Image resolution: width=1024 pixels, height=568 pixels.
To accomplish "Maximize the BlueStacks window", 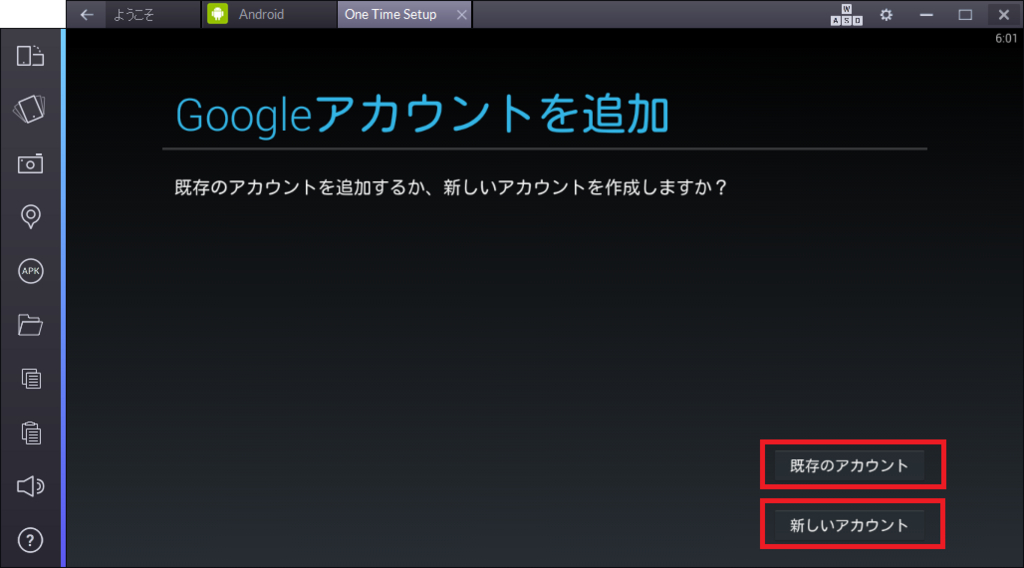I will [x=965, y=14].
